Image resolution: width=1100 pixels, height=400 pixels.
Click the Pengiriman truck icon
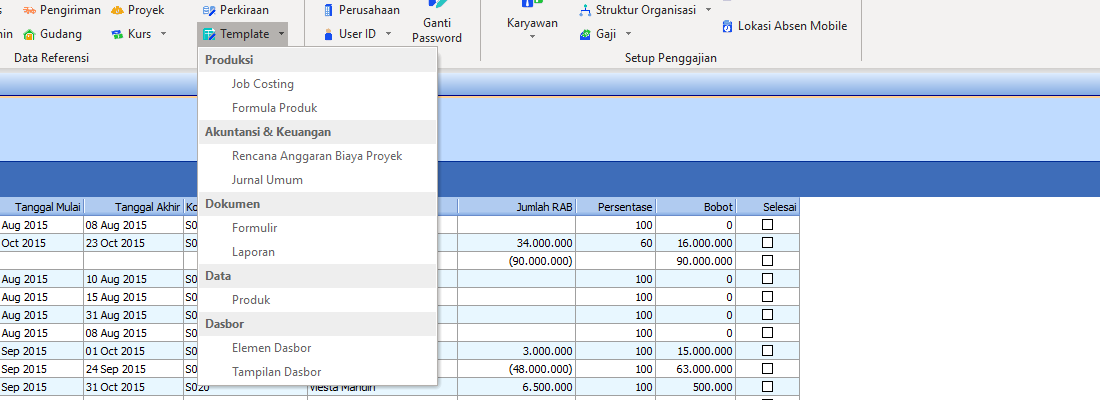(29, 11)
